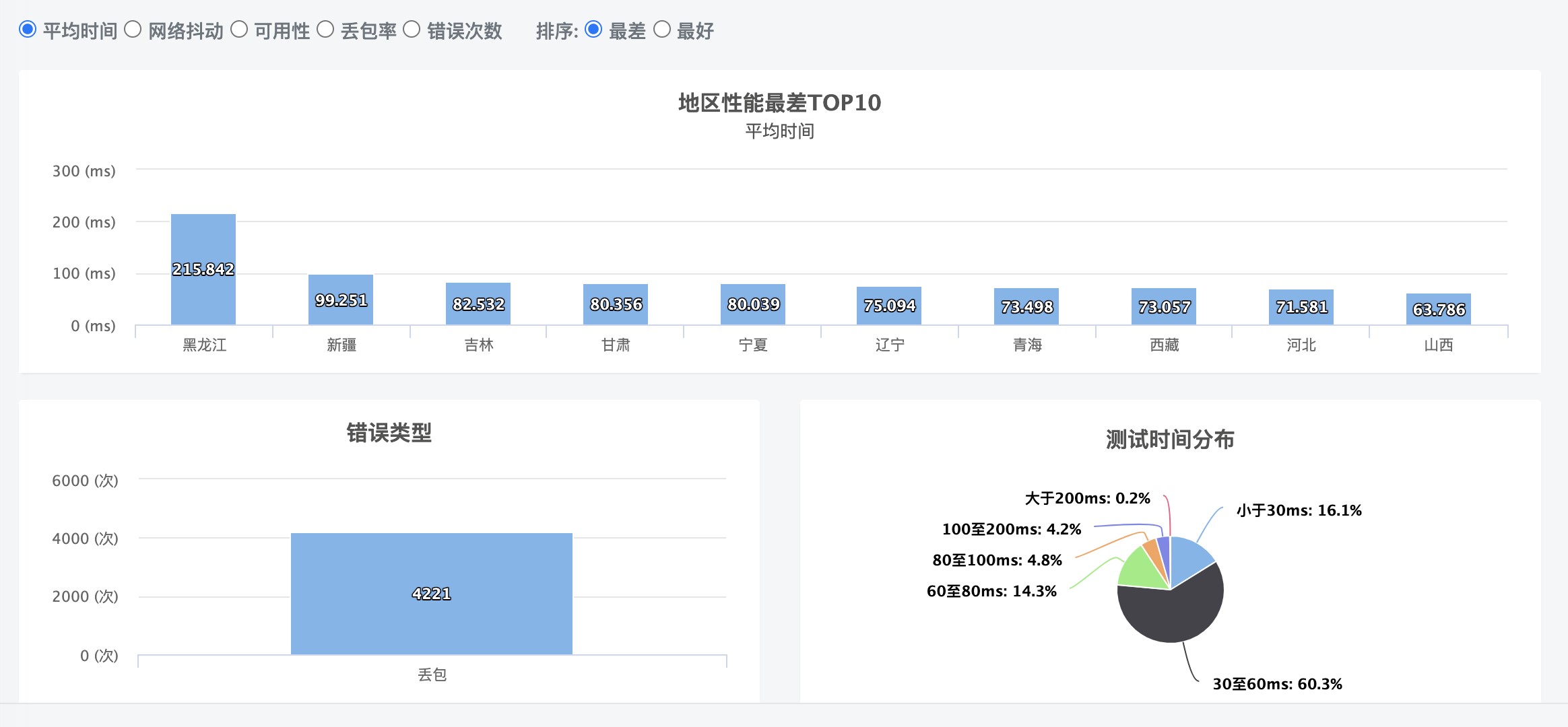Click the 吉林 bar labeled 82.532

tap(478, 304)
